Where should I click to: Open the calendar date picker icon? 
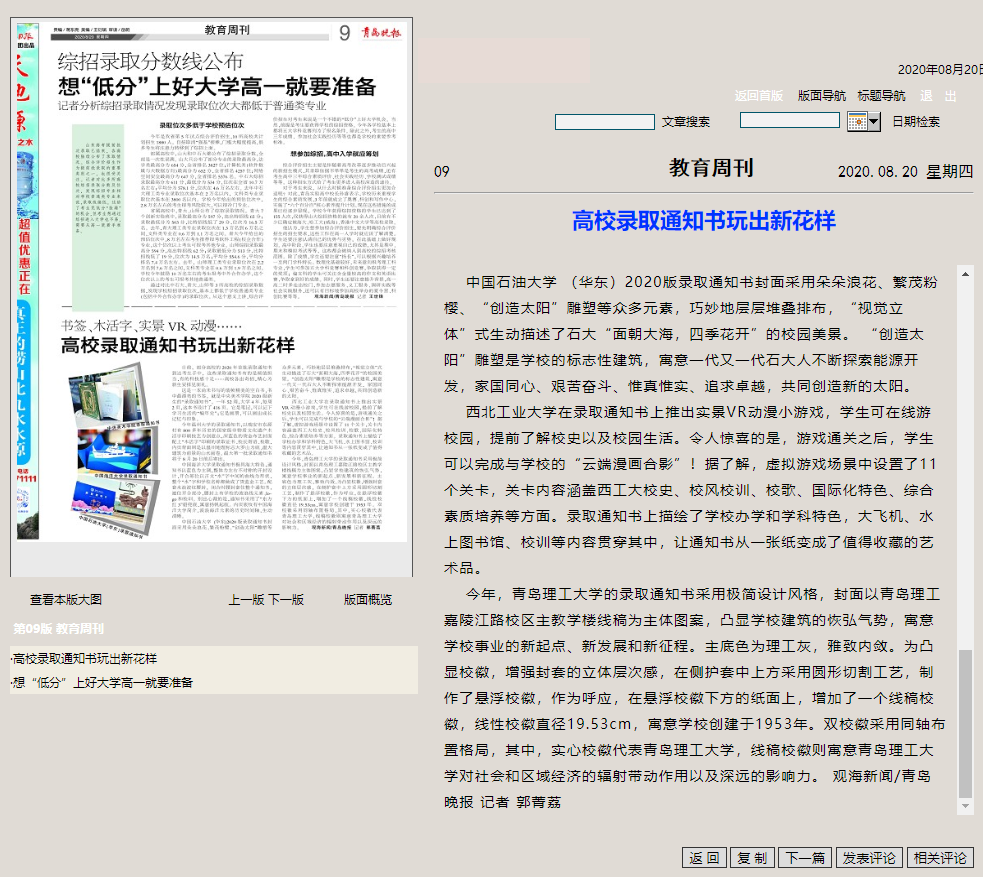857,121
